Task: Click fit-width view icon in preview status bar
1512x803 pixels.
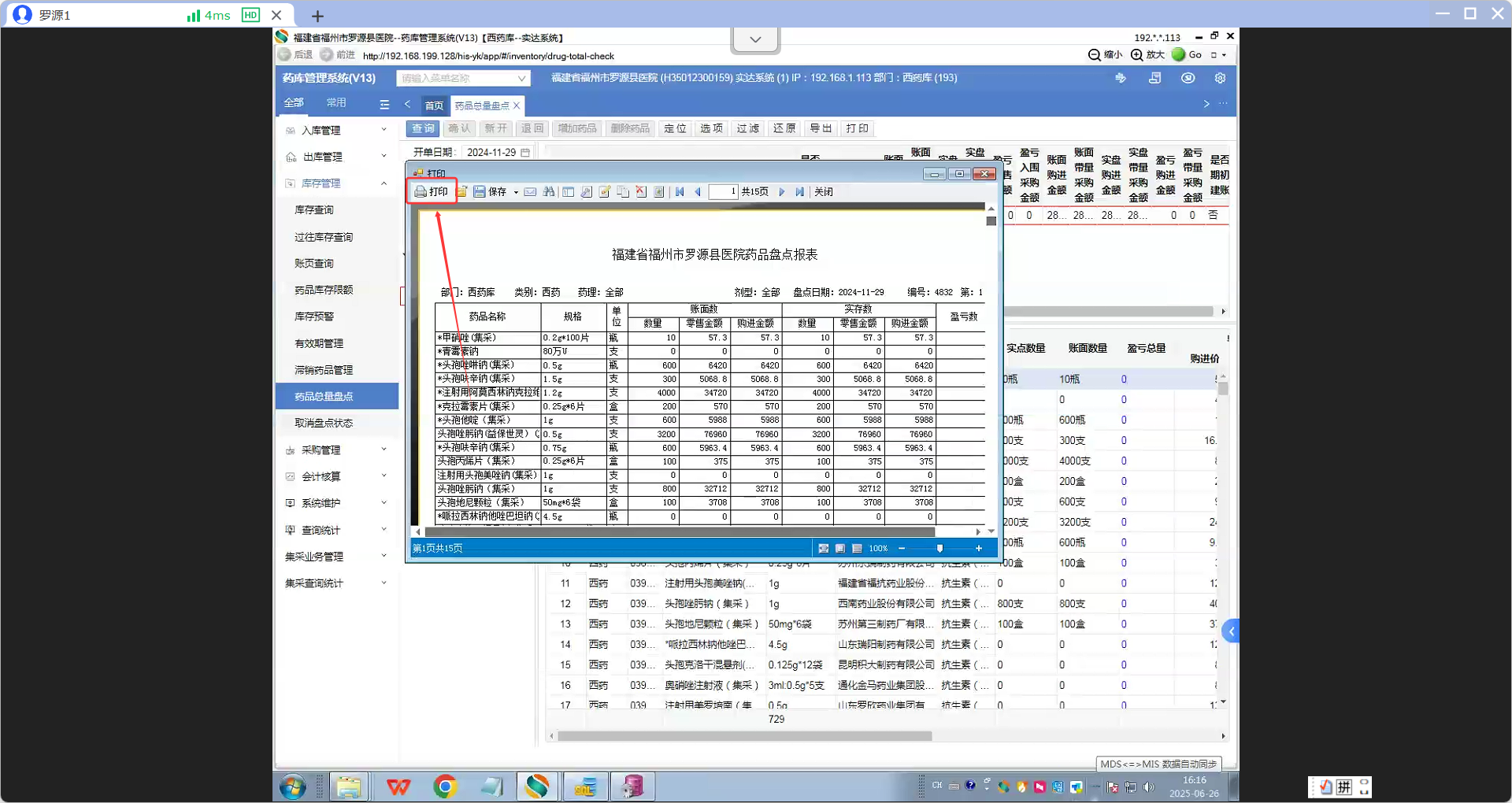Action: 824,548
